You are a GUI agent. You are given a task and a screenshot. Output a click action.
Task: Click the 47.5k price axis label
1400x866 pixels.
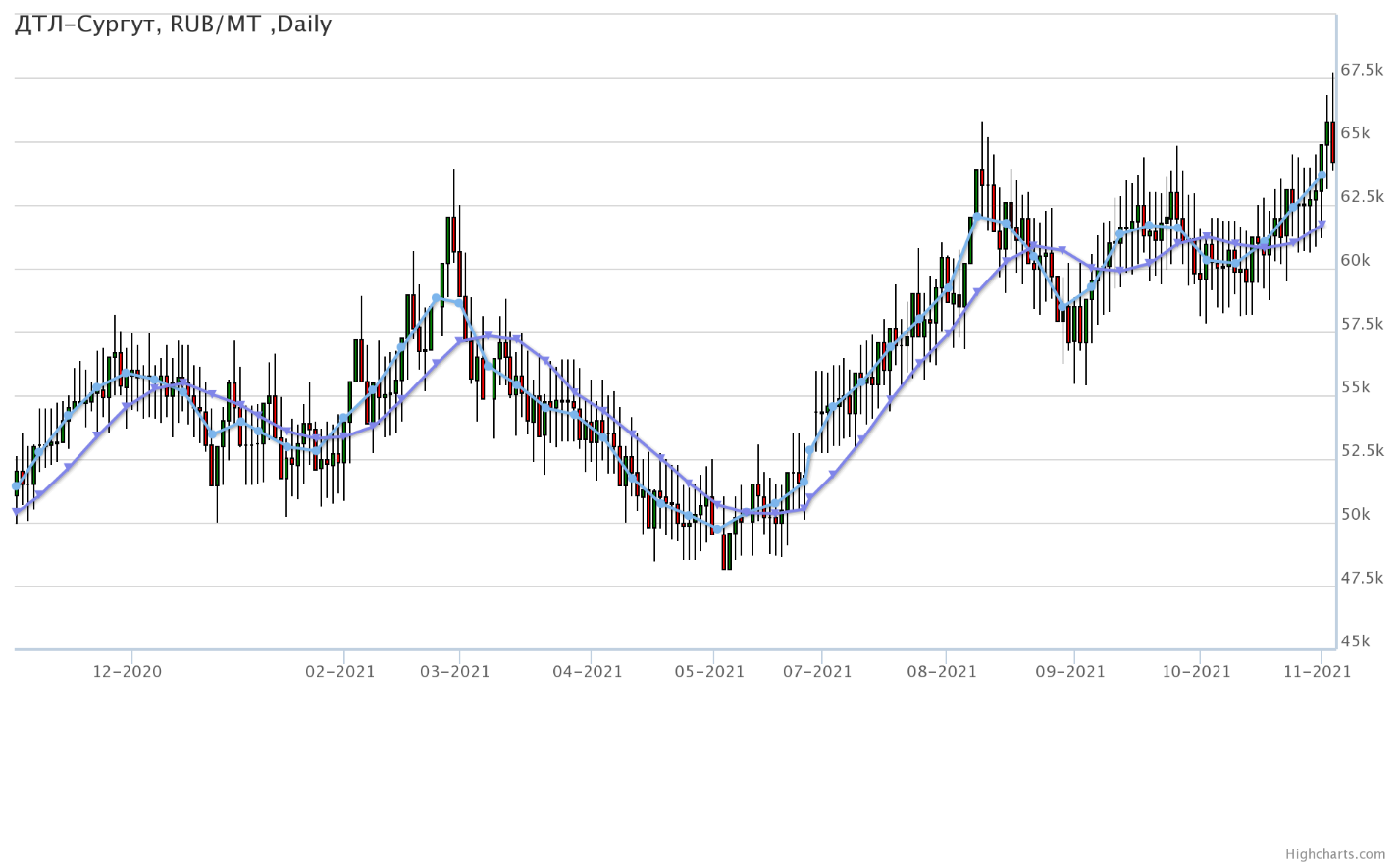1362,578
